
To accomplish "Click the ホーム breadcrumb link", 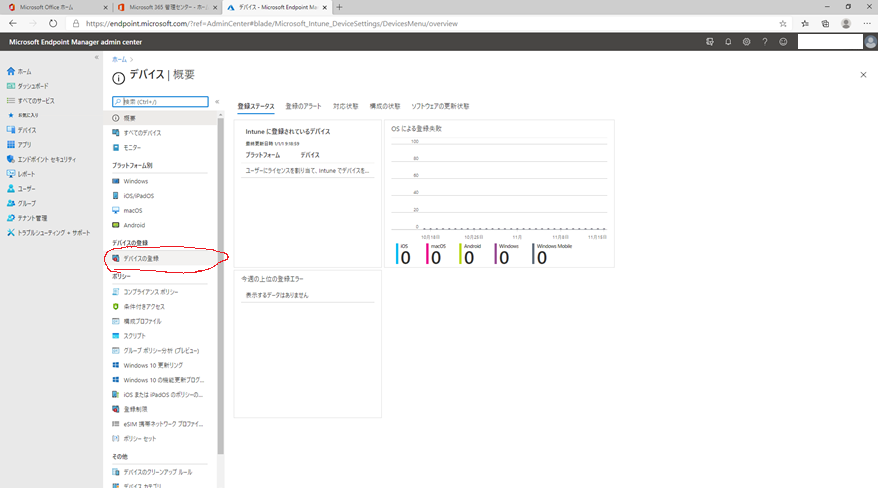I will tap(119, 59).
